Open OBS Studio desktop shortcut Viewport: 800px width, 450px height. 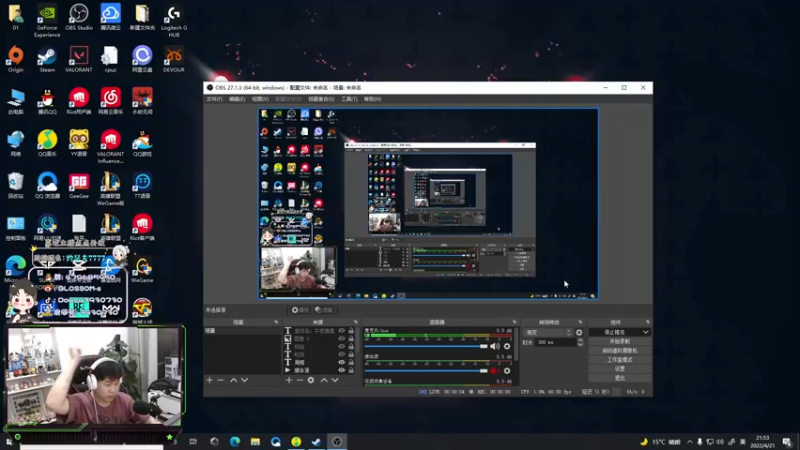79,17
